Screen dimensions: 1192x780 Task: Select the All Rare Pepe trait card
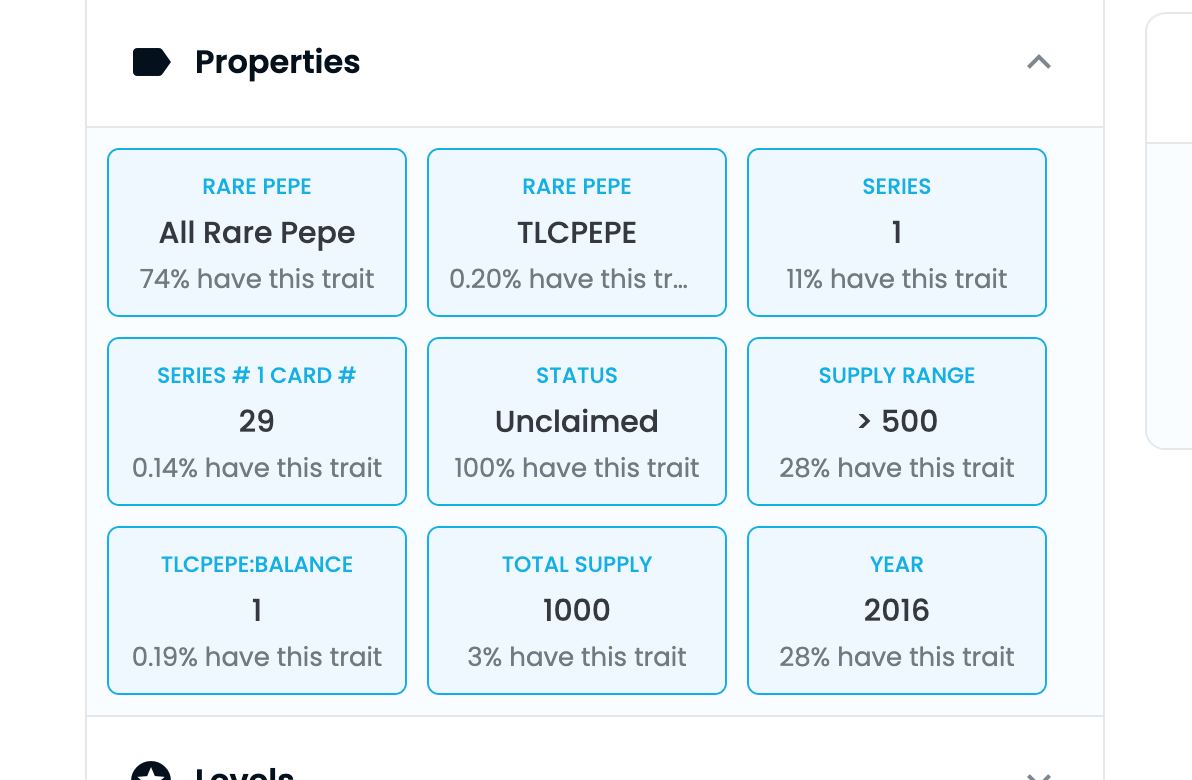pyautogui.click(x=257, y=233)
